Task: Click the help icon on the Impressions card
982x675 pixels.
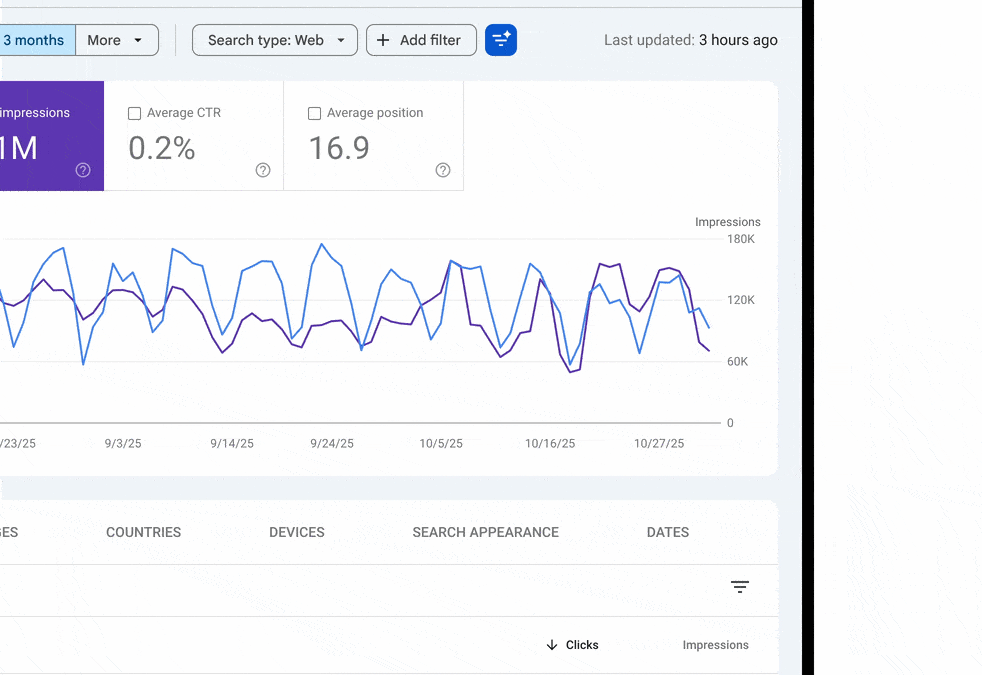Action: (83, 170)
